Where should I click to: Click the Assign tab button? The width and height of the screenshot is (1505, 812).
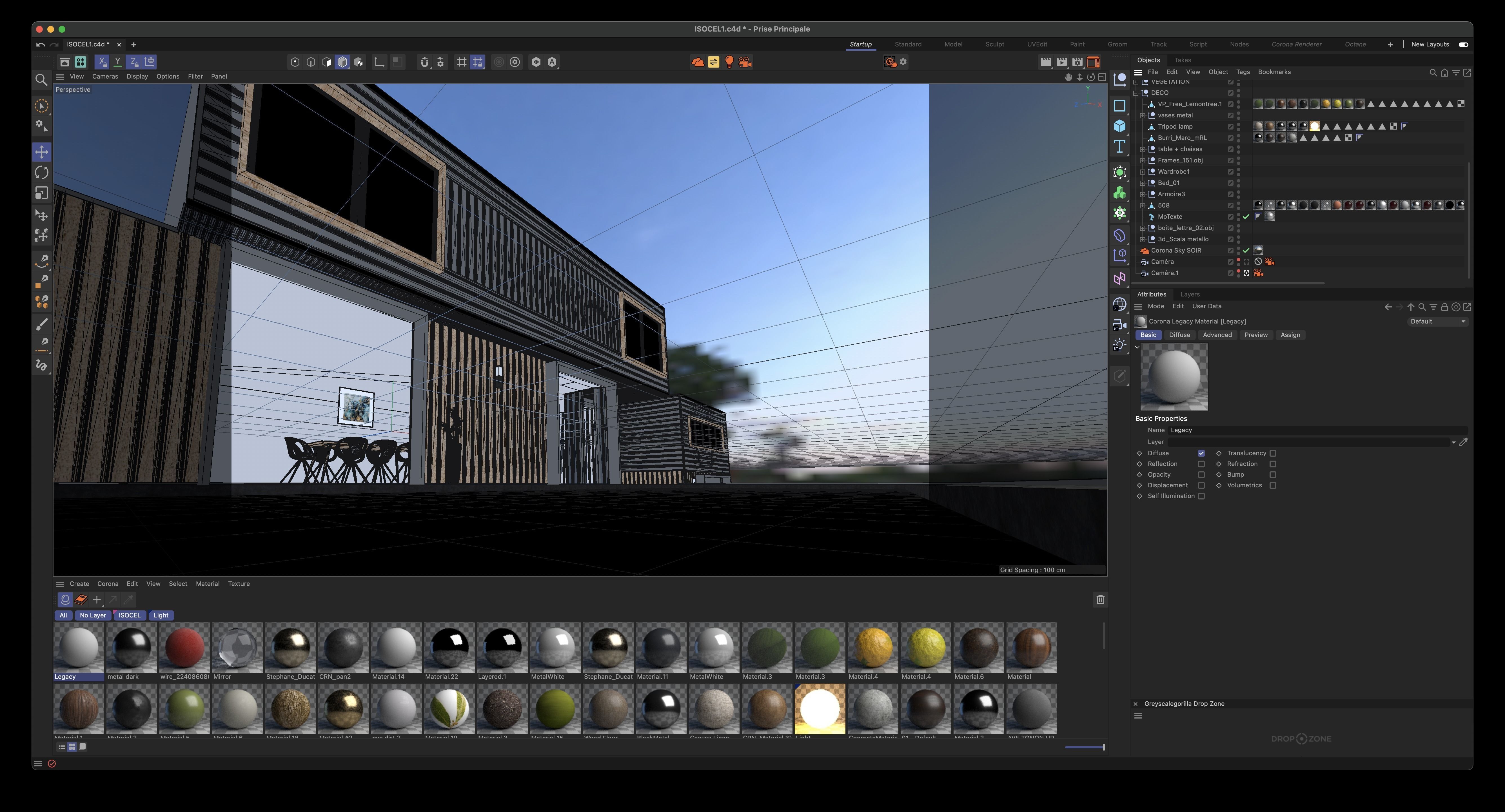[x=1290, y=335]
